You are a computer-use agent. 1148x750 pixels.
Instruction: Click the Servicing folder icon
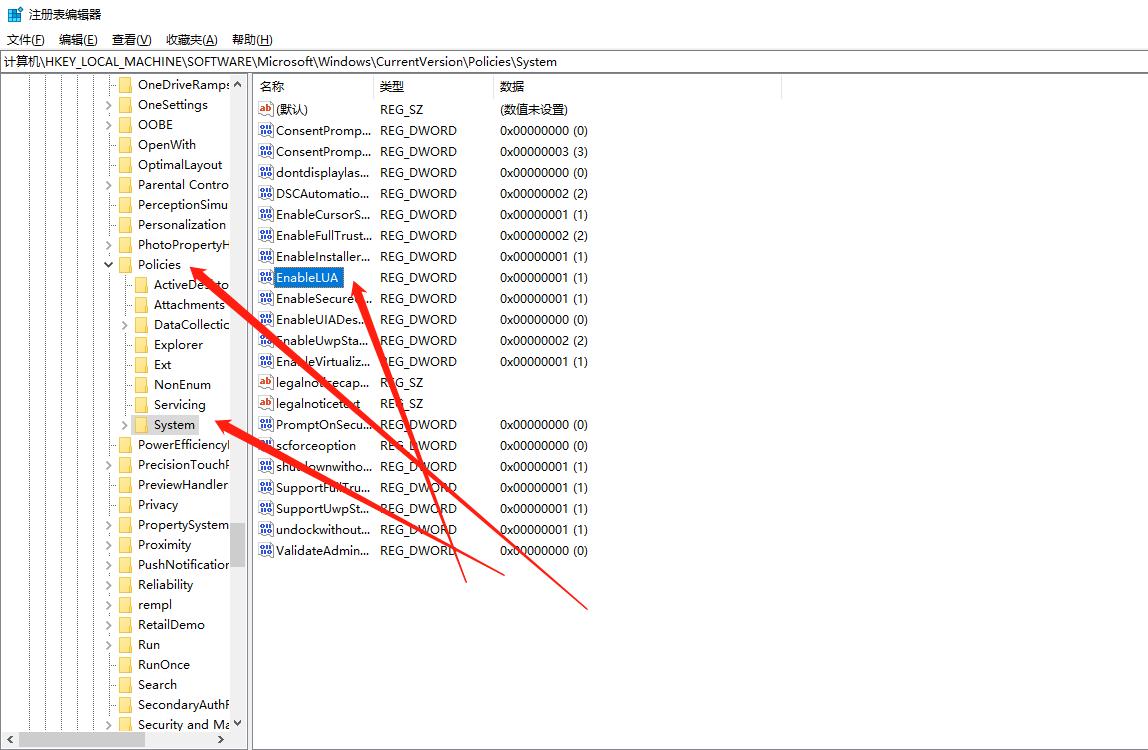click(141, 404)
